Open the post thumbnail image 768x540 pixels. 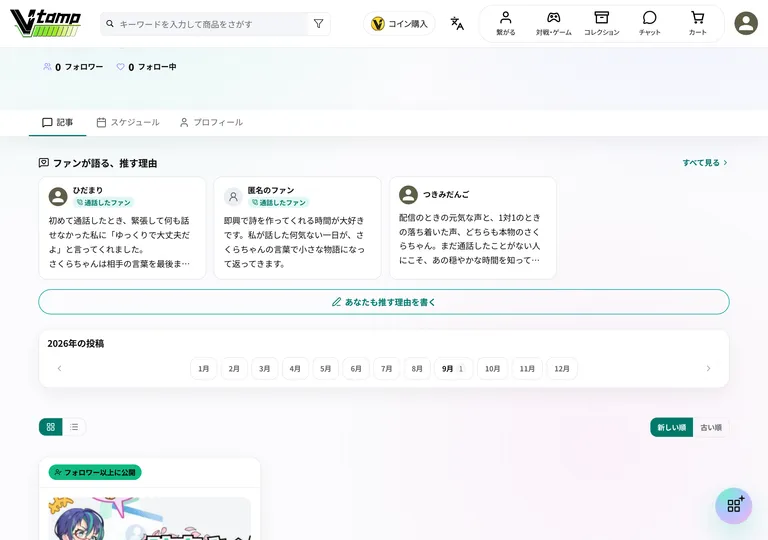tap(149, 518)
